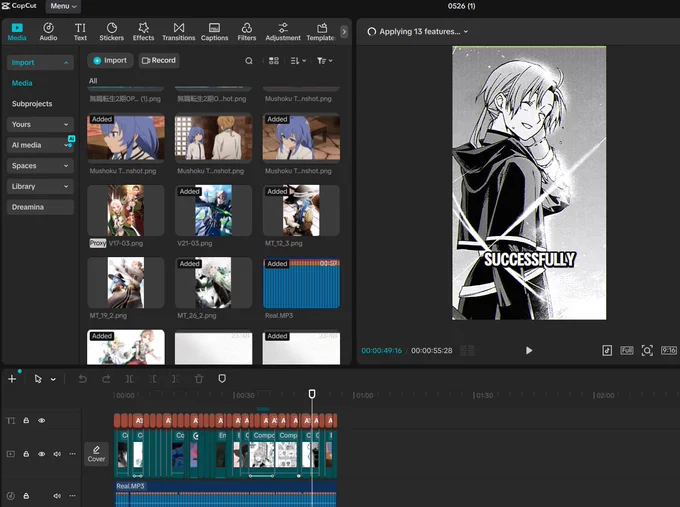Select the V21-03.png thumbnail
680x507 pixels.
(213, 211)
